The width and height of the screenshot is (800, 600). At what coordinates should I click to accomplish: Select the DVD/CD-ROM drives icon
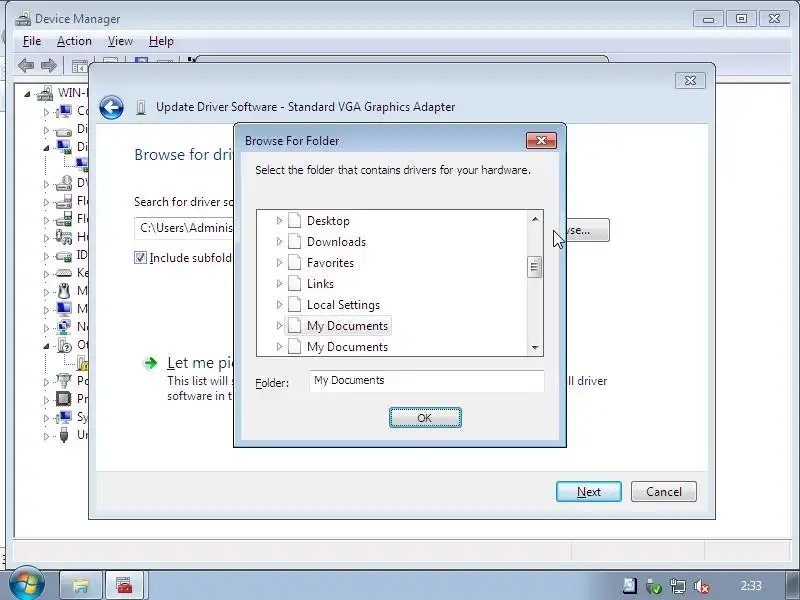tap(64, 183)
